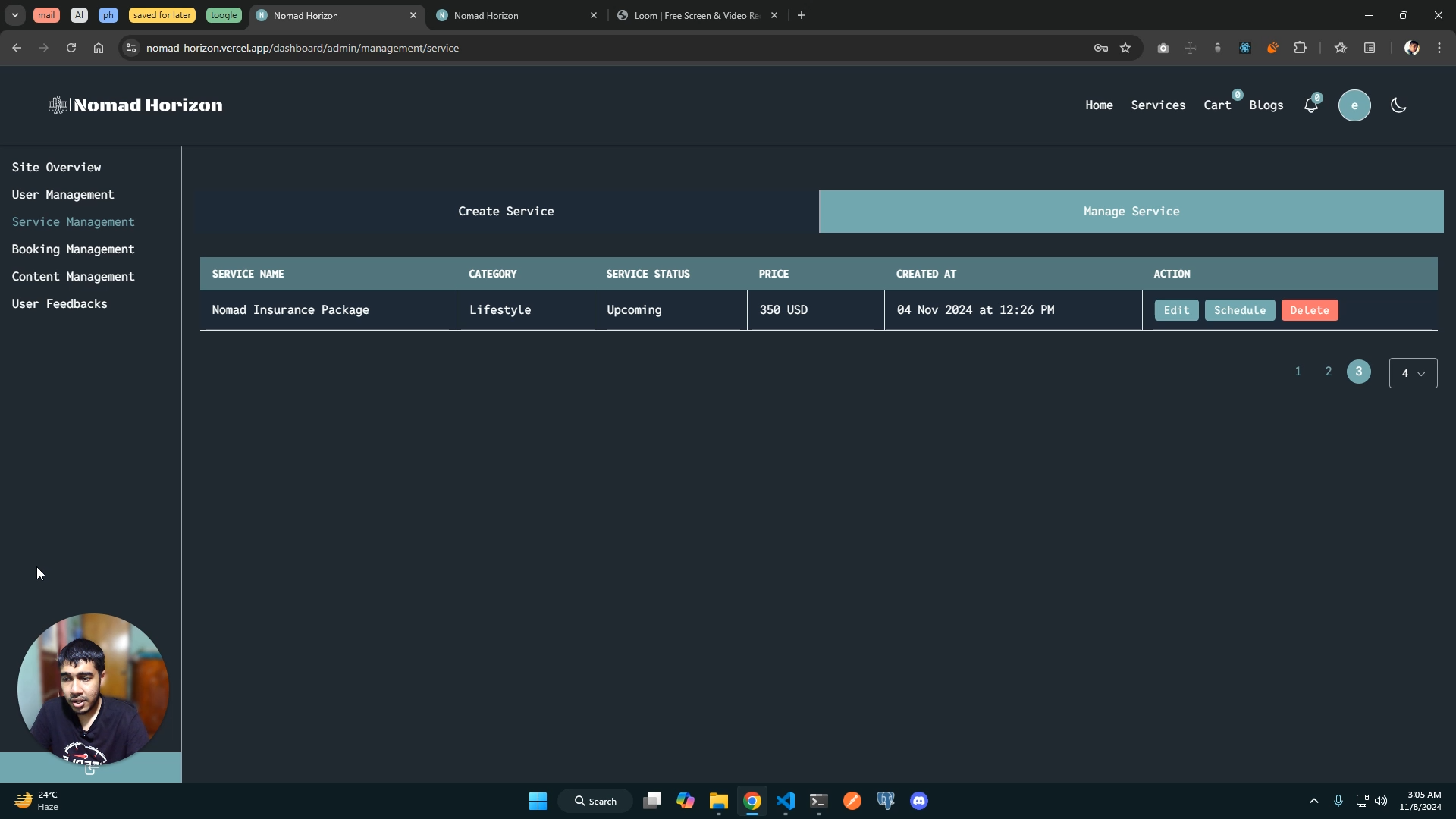Click the notification bell icon
The height and width of the screenshot is (819, 1456).
click(x=1311, y=105)
